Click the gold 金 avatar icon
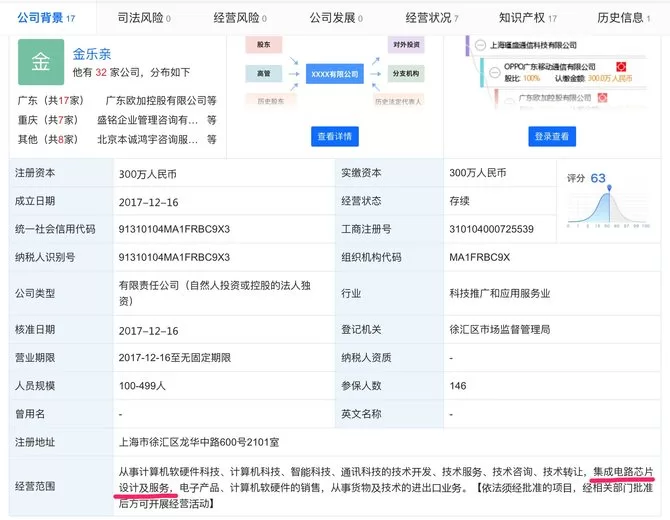Screen dimensions: 670x520 click(x=41, y=62)
